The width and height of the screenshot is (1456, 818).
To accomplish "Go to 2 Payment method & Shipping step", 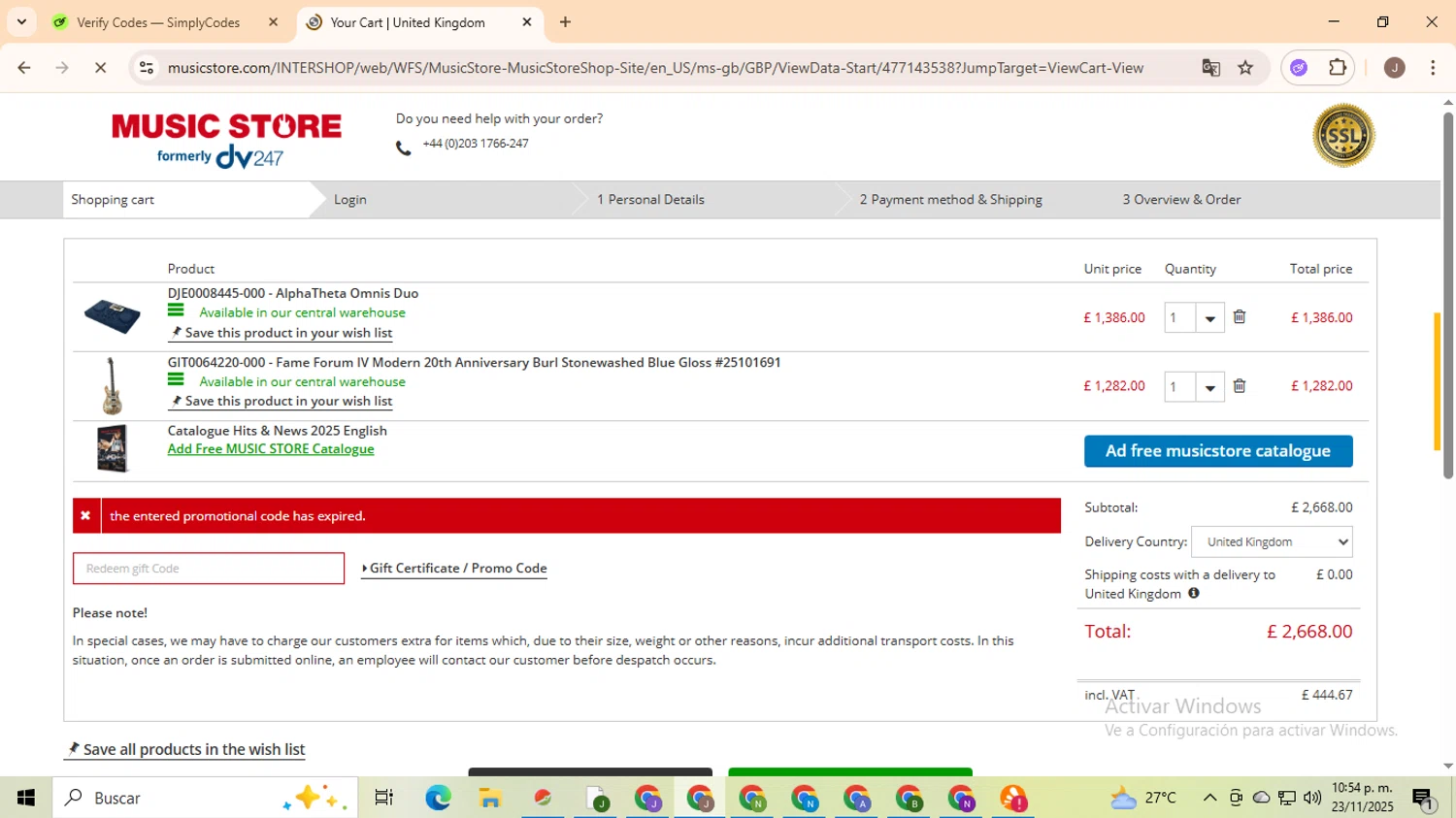I will tap(951, 200).
